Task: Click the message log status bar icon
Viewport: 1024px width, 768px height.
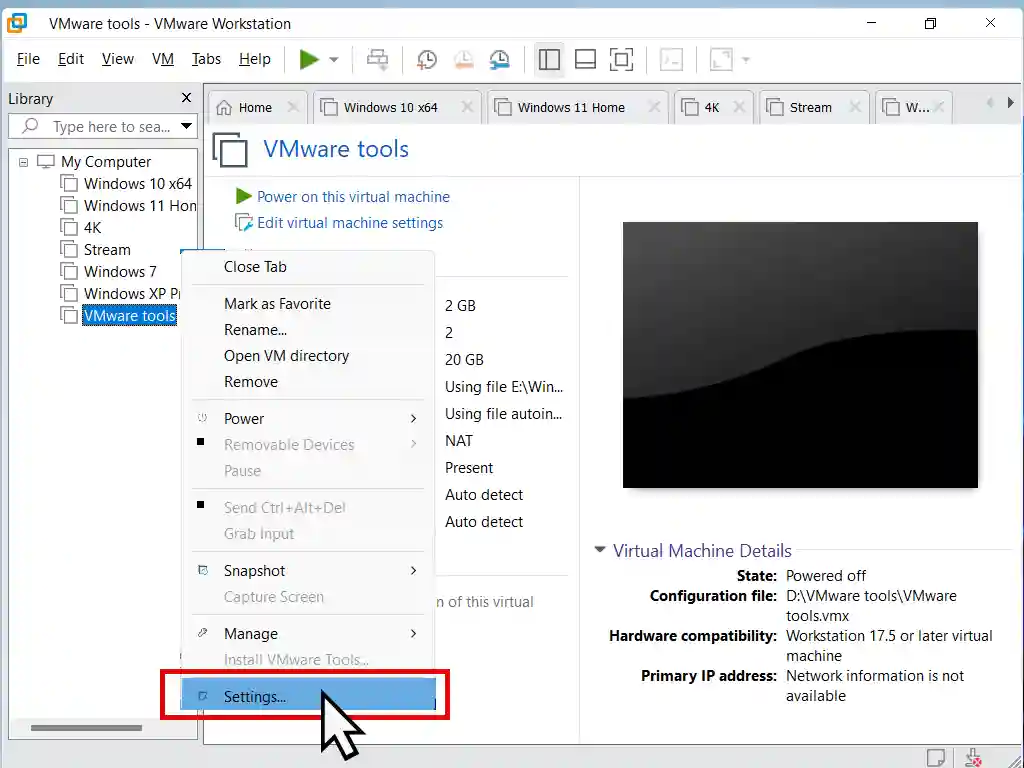Action: tap(936, 758)
